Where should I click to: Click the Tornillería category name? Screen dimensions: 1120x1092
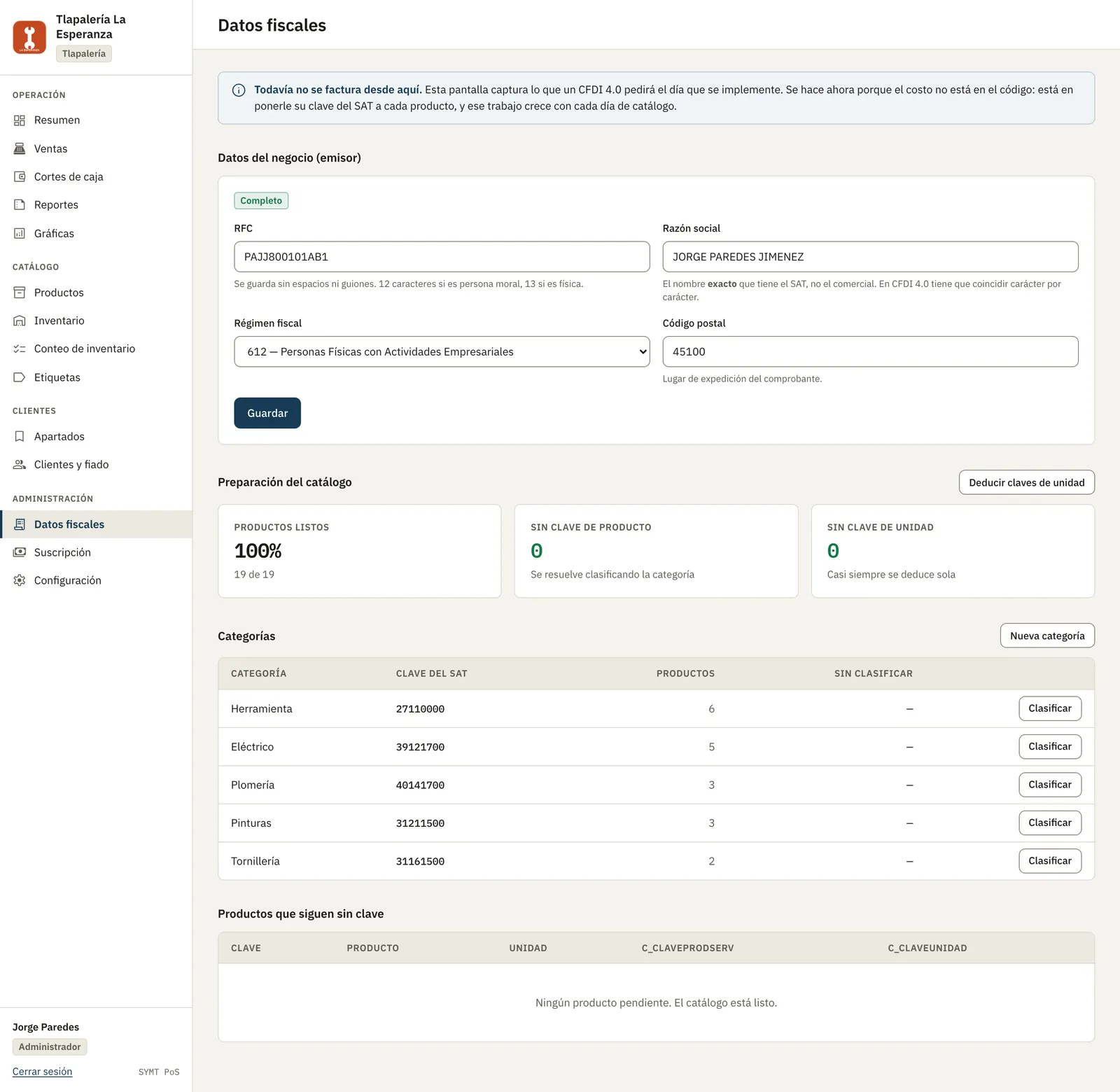[255, 861]
